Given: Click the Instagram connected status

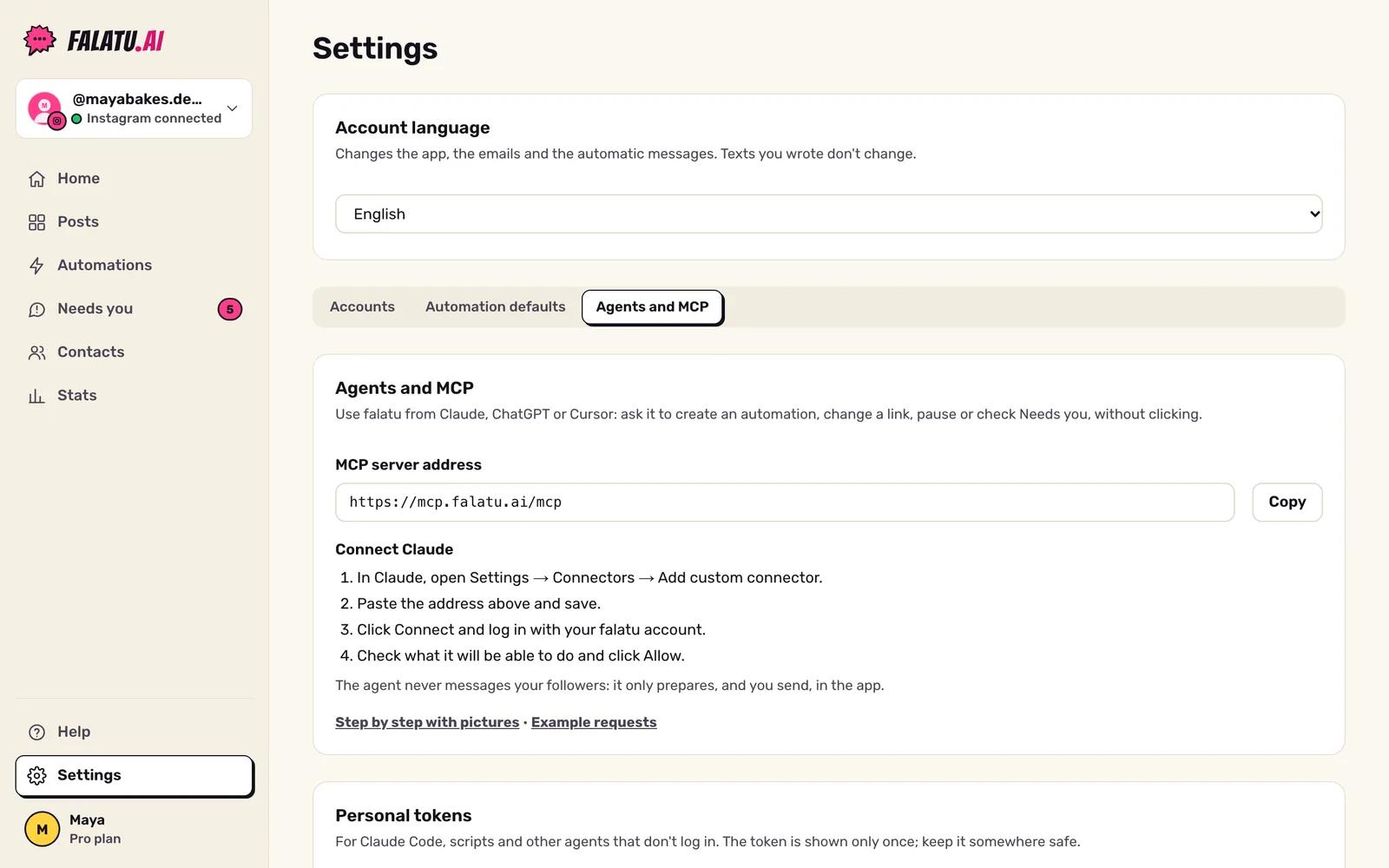Looking at the screenshot, I should point(147,118).
